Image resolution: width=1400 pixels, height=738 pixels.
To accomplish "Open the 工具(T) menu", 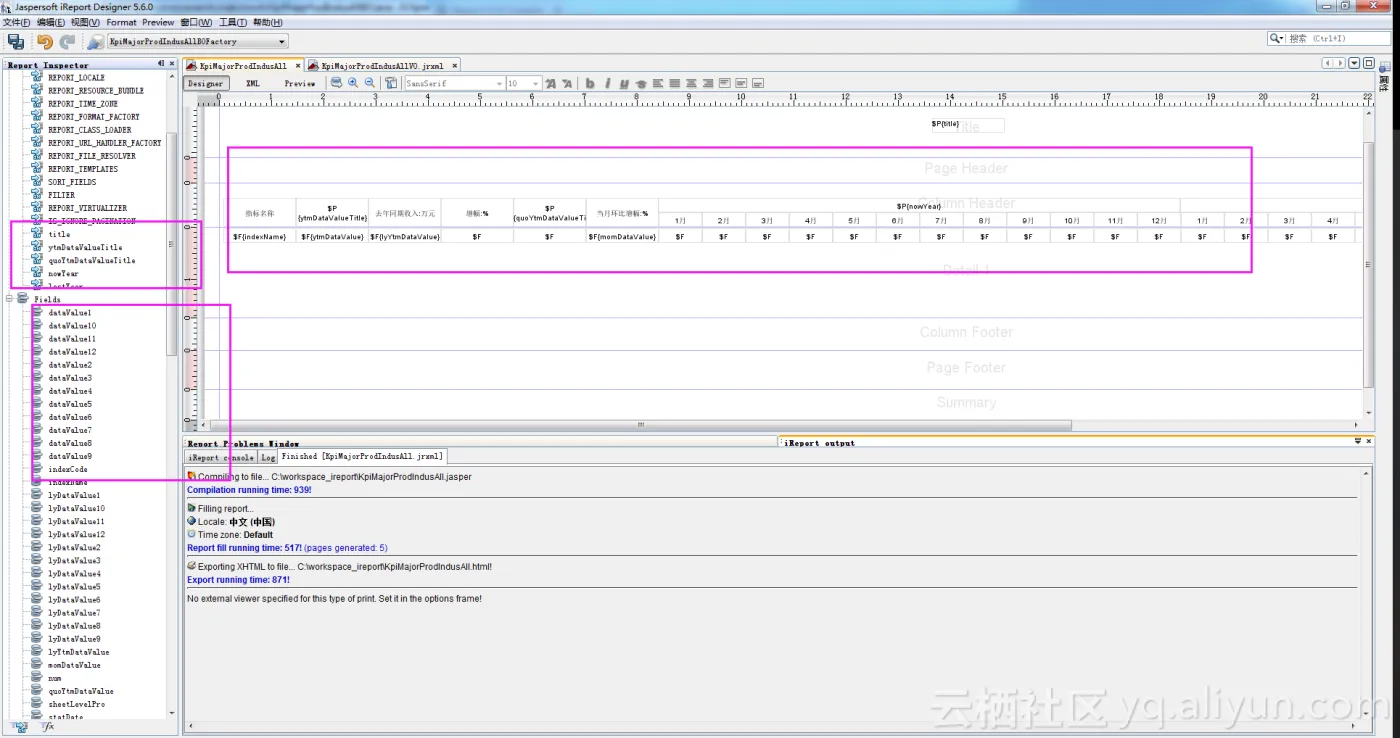I will click(233, 22).
